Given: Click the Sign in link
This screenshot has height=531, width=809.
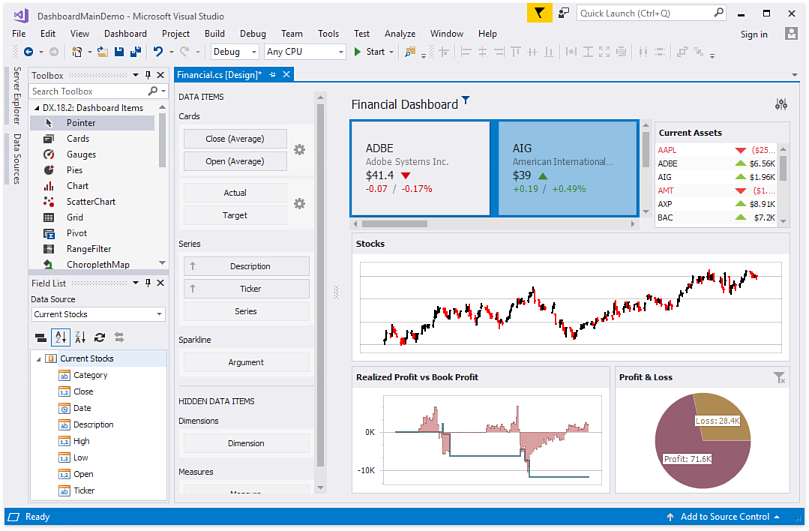Looking at the screenshot, I should tap(754, 35).
